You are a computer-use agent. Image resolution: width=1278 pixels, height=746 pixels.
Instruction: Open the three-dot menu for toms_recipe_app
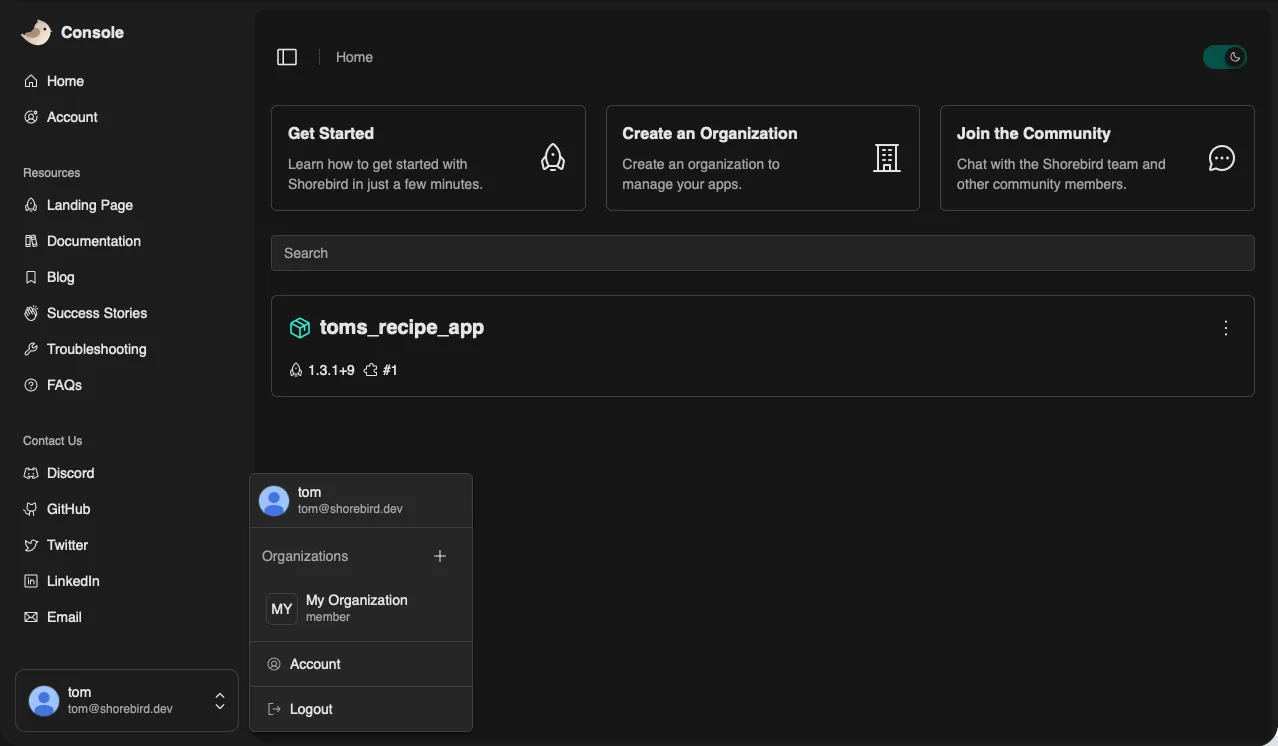[x=1226, y=327]
